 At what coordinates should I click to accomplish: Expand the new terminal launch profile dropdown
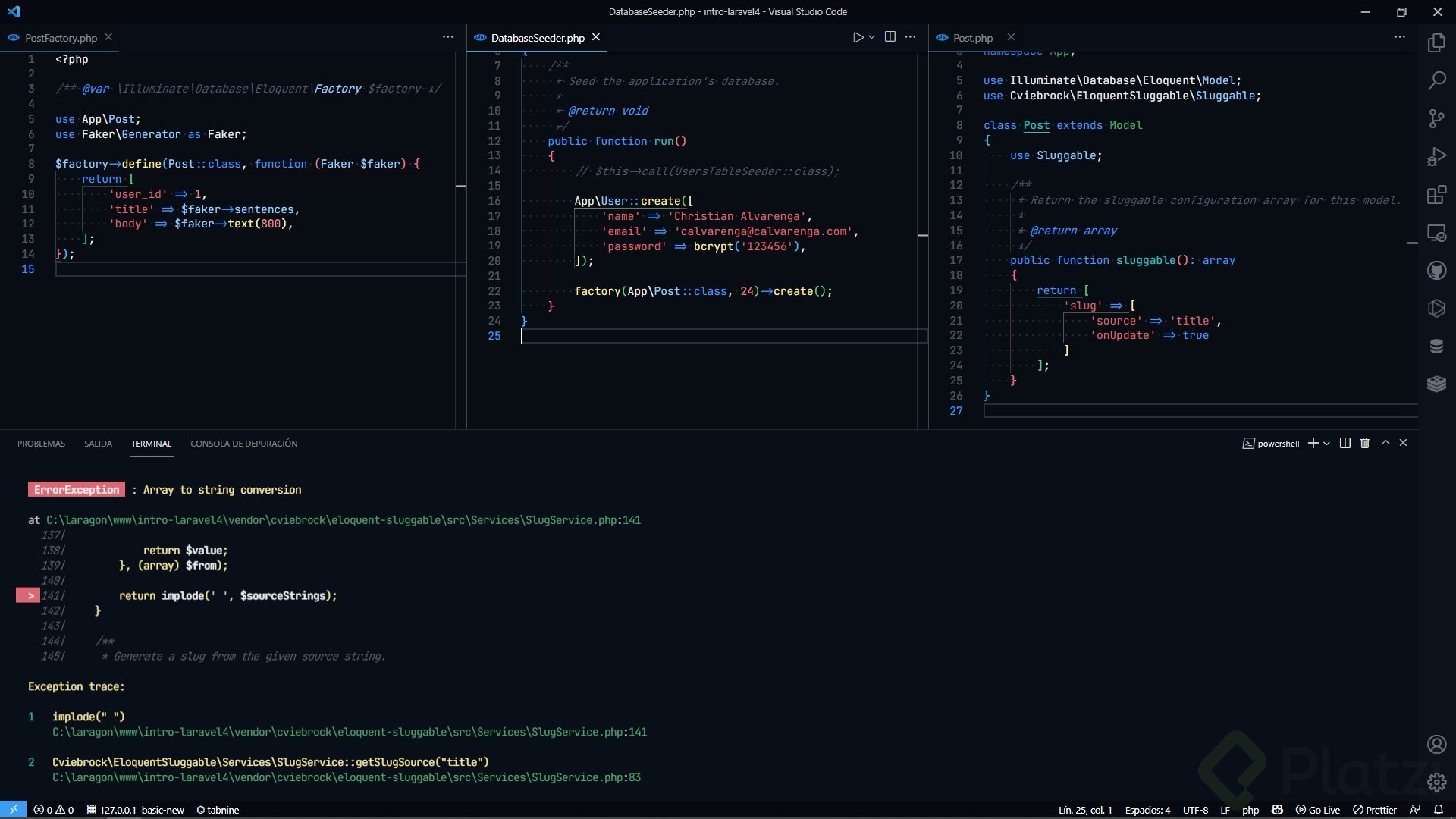point(1326,444)
